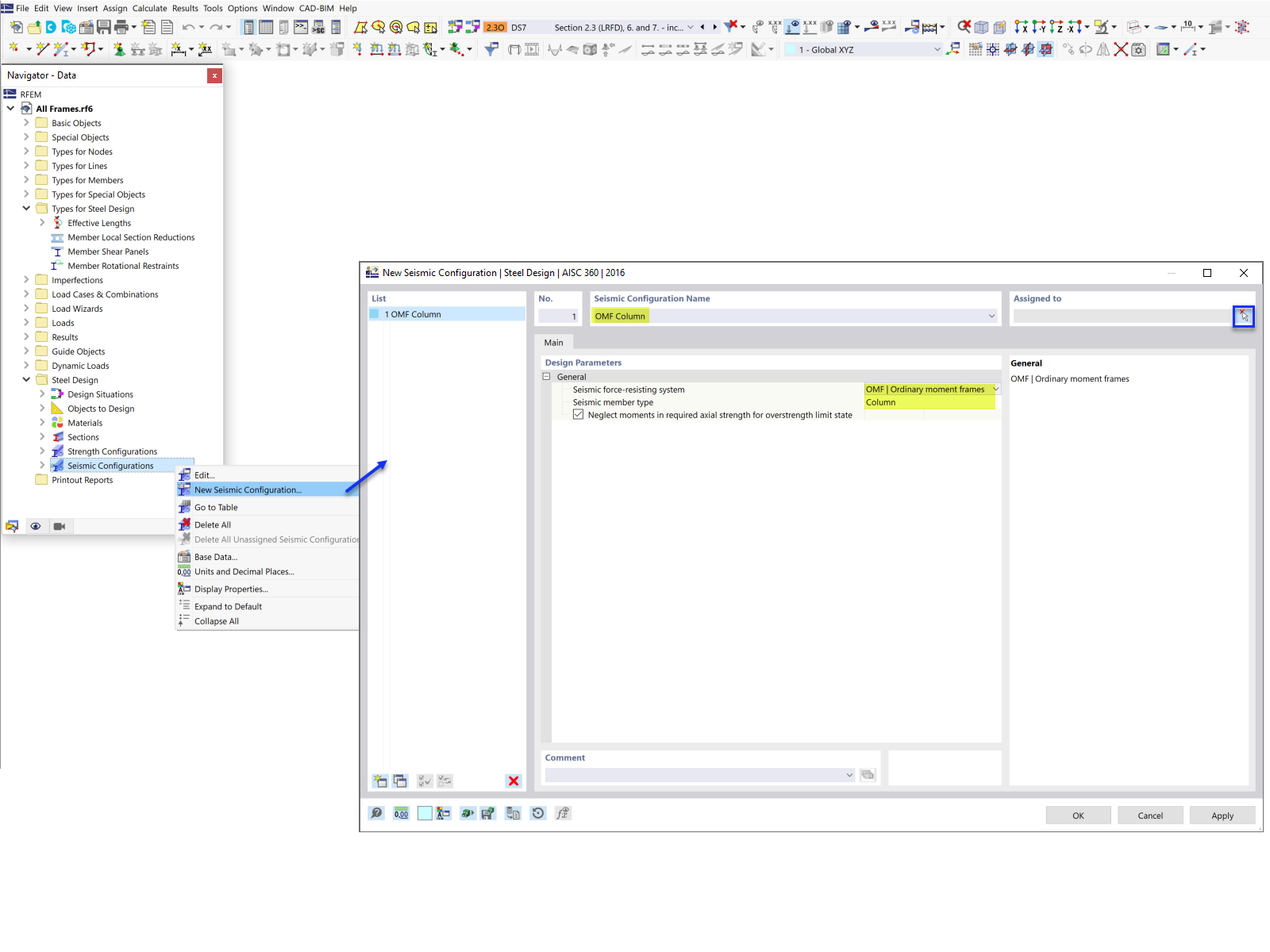The width and height of the screenshot is (1270, 952).
Task: Click the Undo arrow in toolbar
Action: point(188,27)
